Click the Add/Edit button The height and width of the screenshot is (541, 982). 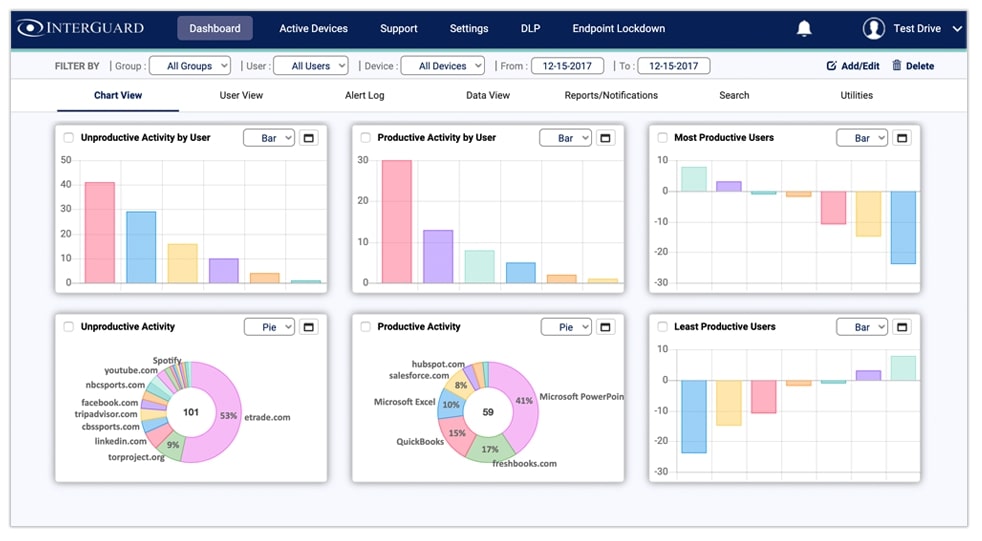coord(853,66)
